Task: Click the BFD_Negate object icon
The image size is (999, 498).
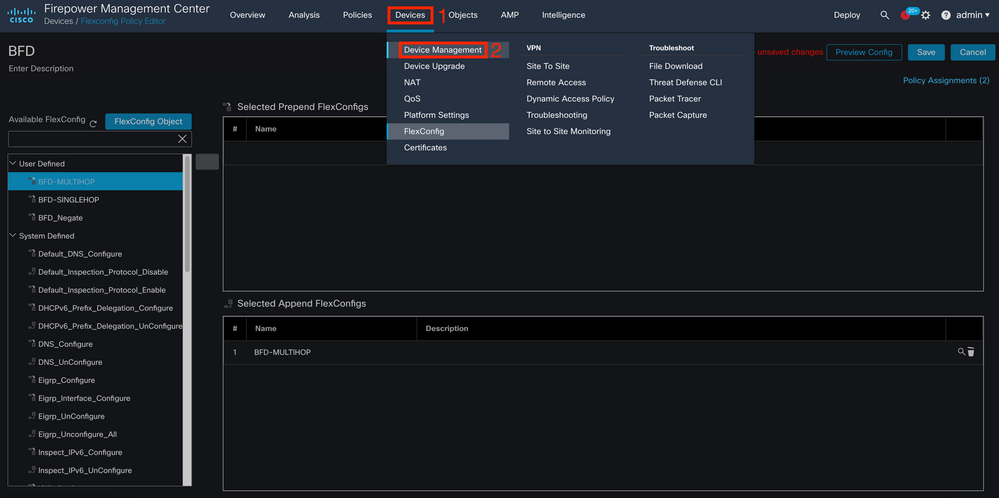Action: pyautogui.click(x=32, y=218)
